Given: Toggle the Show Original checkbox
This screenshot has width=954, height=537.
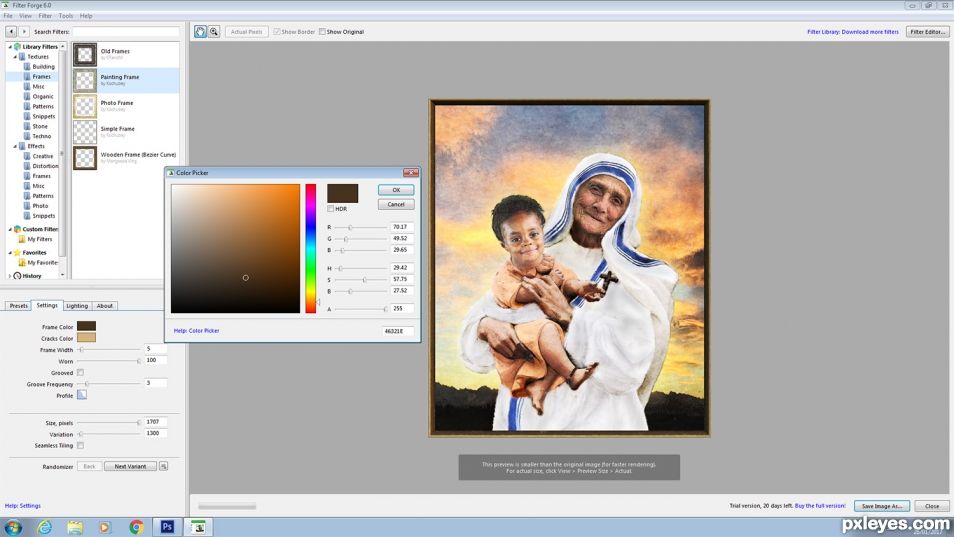Looking at the screenshot, I should tap(322, 32).
